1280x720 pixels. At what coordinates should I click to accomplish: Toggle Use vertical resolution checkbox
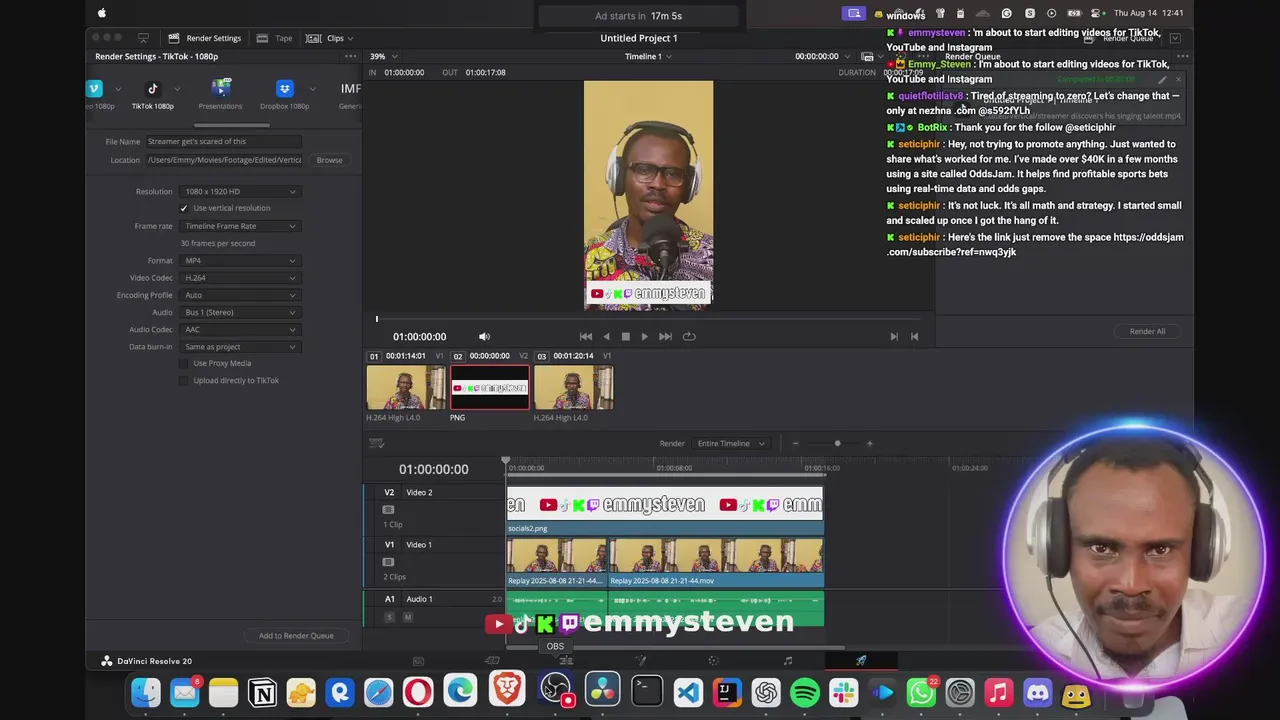tap(184, 208)
